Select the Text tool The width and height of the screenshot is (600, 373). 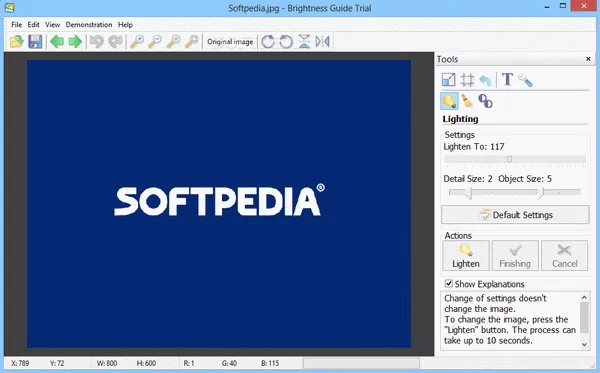[x=507, y=80]
